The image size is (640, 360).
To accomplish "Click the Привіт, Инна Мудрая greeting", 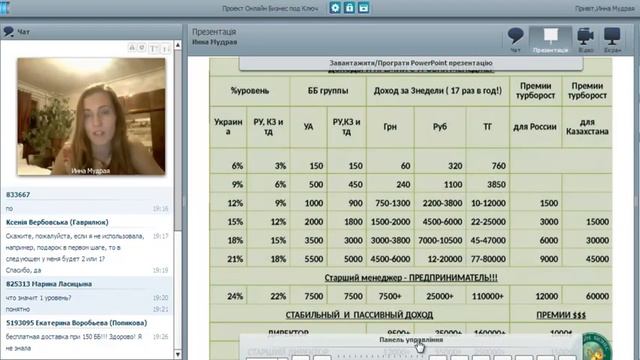I will (x=604, y=8).
